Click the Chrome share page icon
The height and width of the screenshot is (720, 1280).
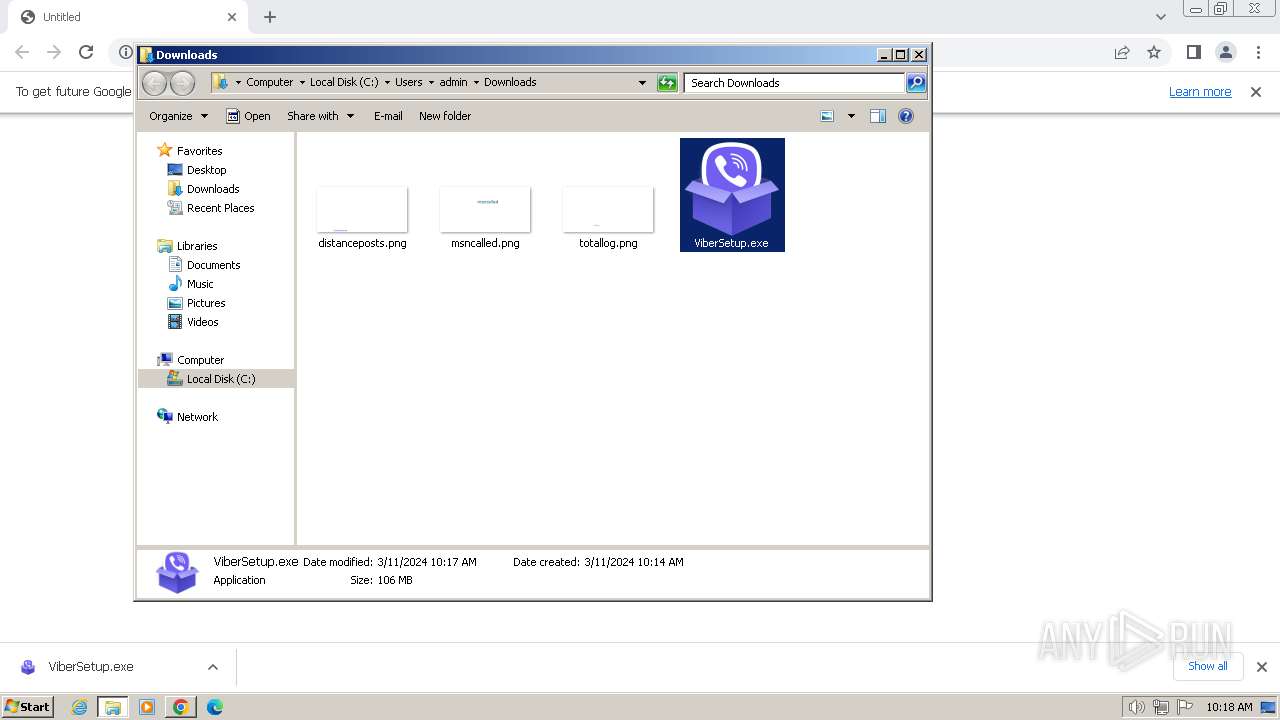pos(1122,52)
